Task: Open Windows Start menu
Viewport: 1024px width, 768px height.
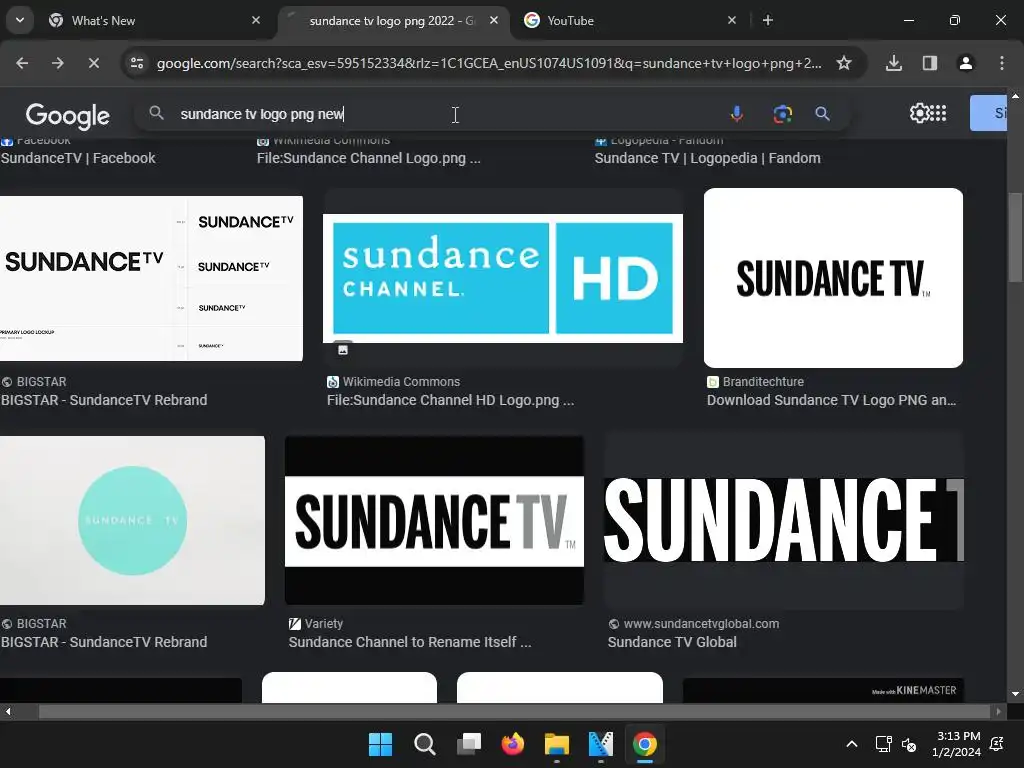Action: [x=380, y=744]
